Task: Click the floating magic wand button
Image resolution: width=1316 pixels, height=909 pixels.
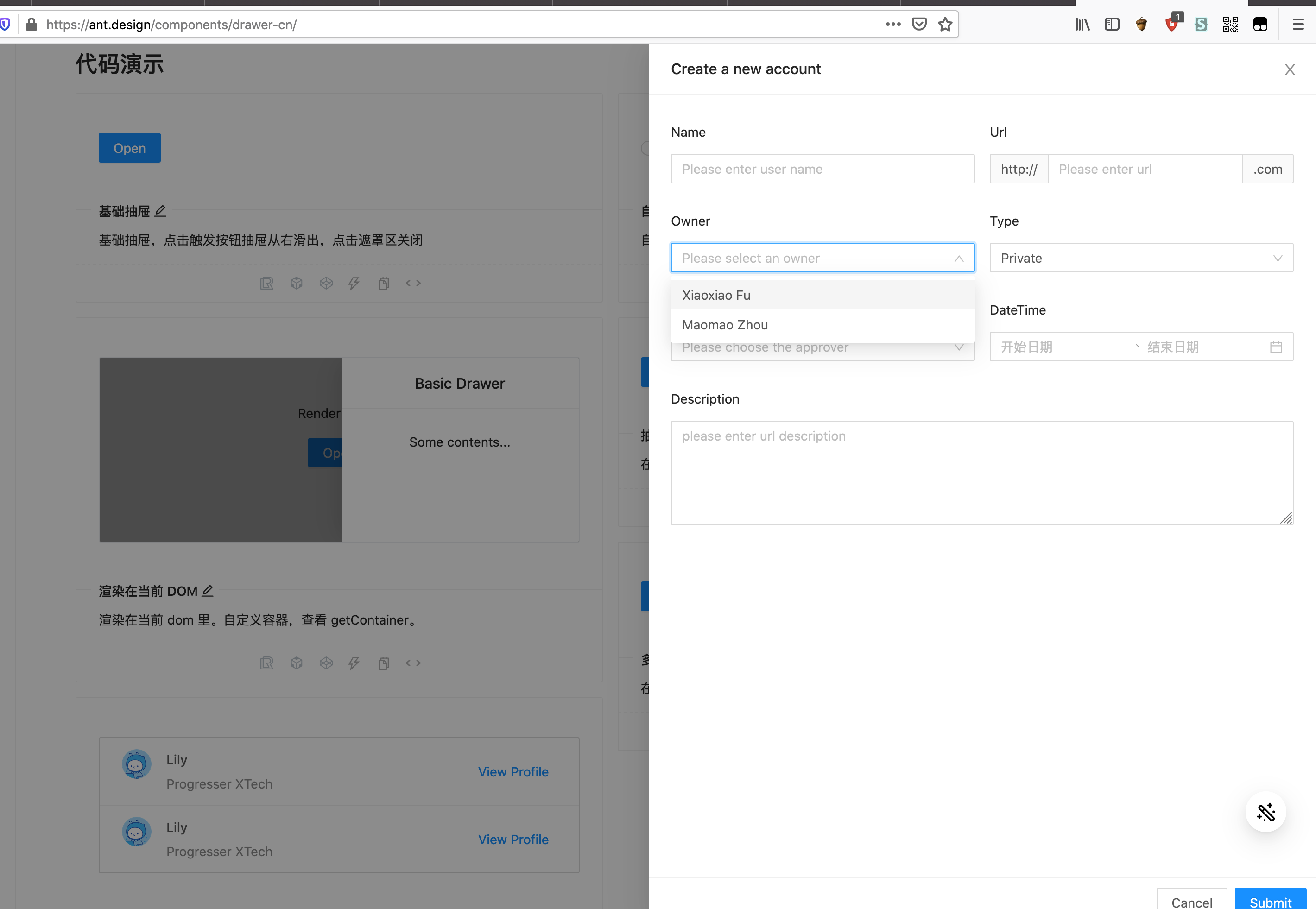Action: tap(1266, 812)
